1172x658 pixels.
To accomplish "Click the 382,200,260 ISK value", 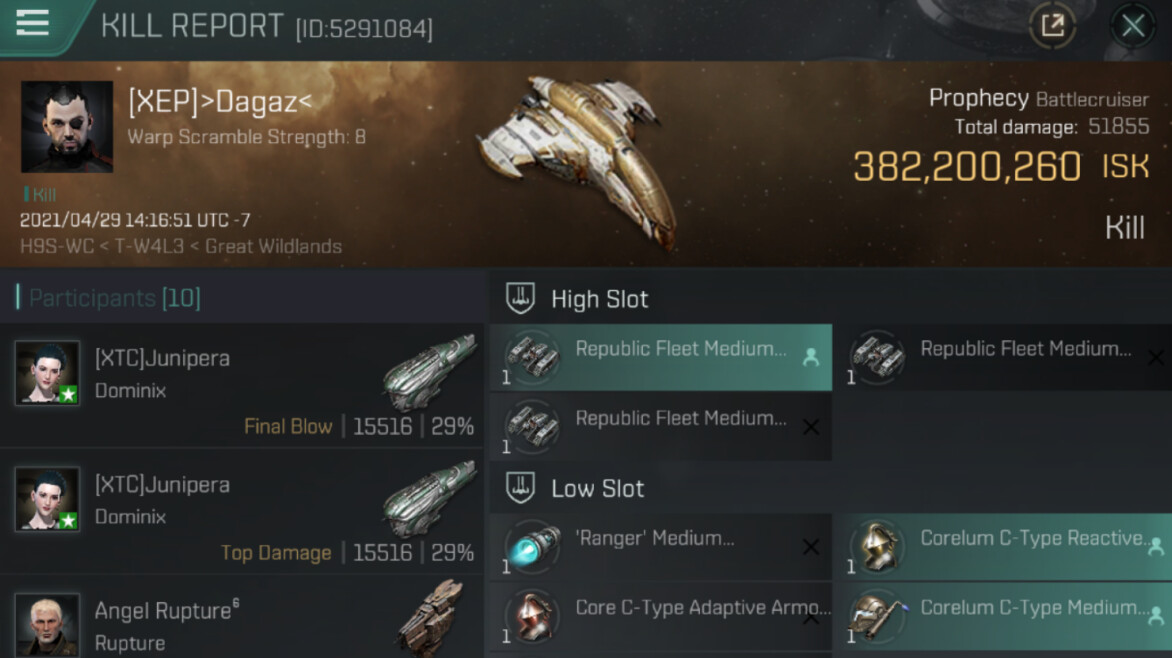I will point(967,168).
